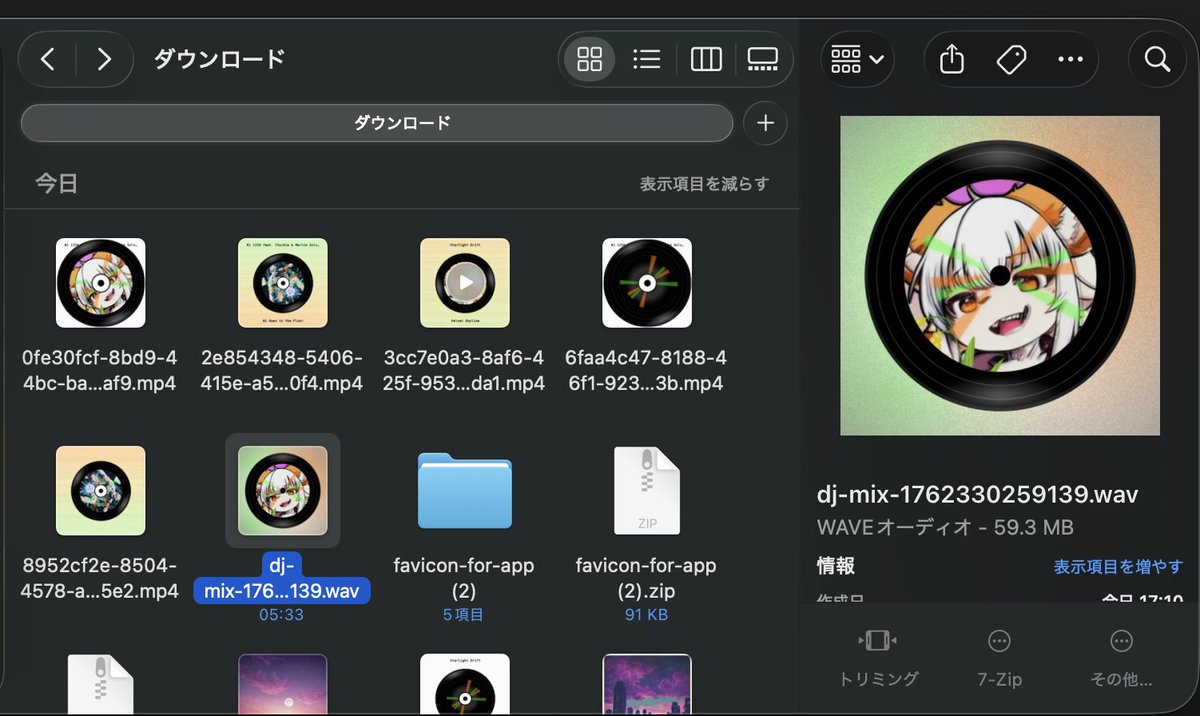Click file name 0fe30fcf-8bd9-44bc-ba...af9.mp4
This screenshot has height=716, width=1200.
tap(99, 370)
